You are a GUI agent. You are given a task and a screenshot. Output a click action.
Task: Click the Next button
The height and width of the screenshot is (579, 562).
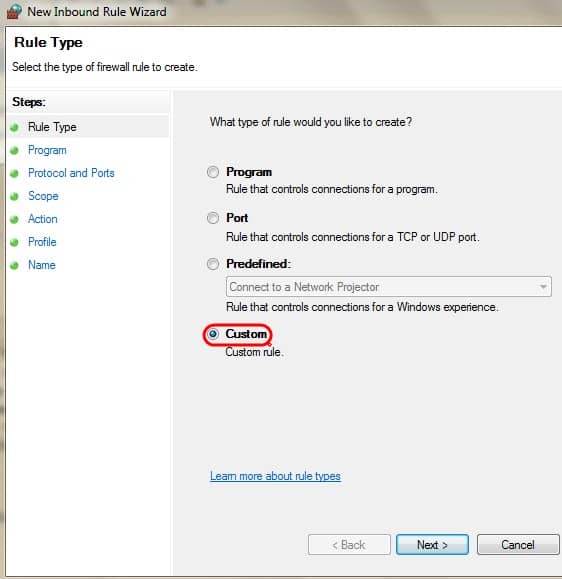coord(432,545)
